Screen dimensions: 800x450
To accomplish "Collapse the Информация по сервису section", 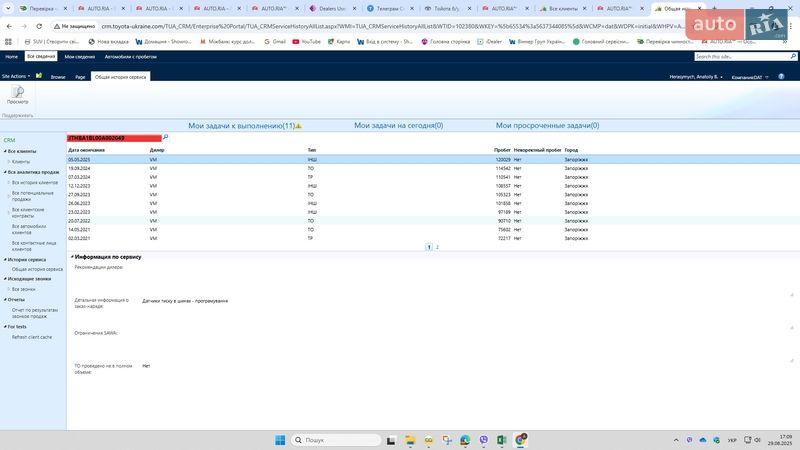I will [x=71, y=257].
